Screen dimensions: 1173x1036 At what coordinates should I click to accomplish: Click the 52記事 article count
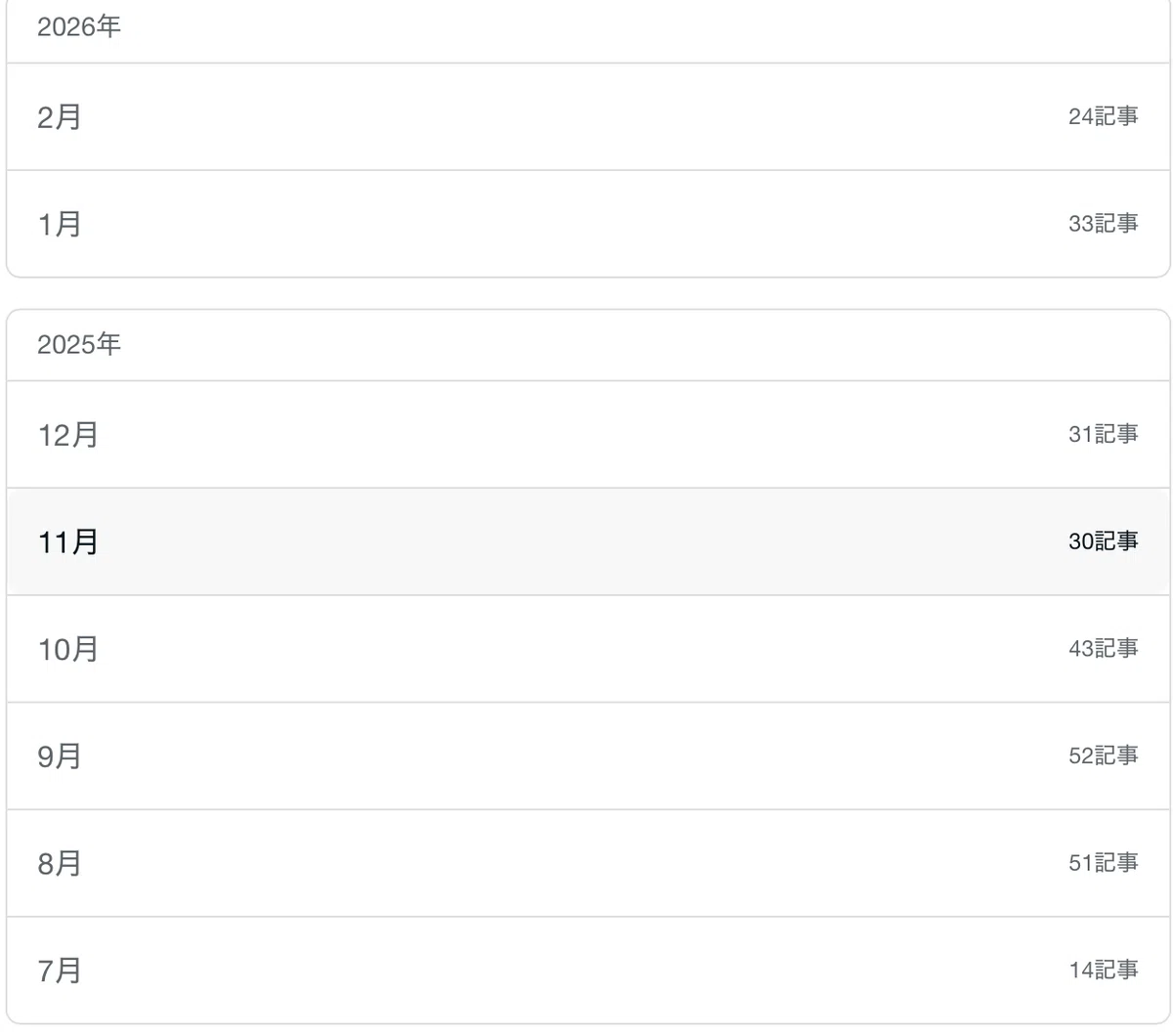pyautogui.click(x=1103, y=755)
